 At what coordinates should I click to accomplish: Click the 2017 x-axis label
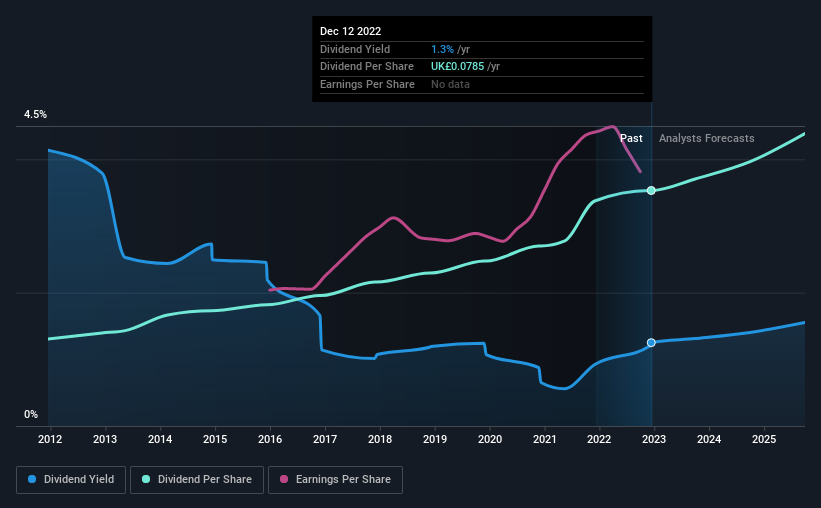click(x=325, y=439)
